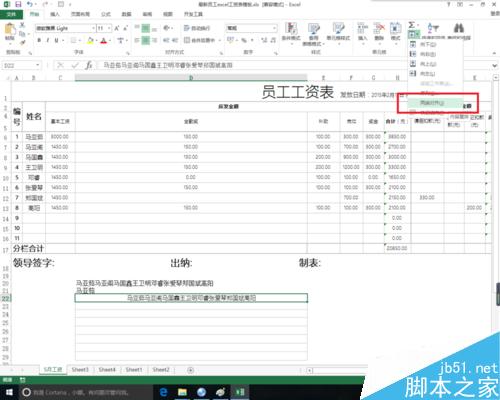Increase font size with larger A

[x=117, y=28]
